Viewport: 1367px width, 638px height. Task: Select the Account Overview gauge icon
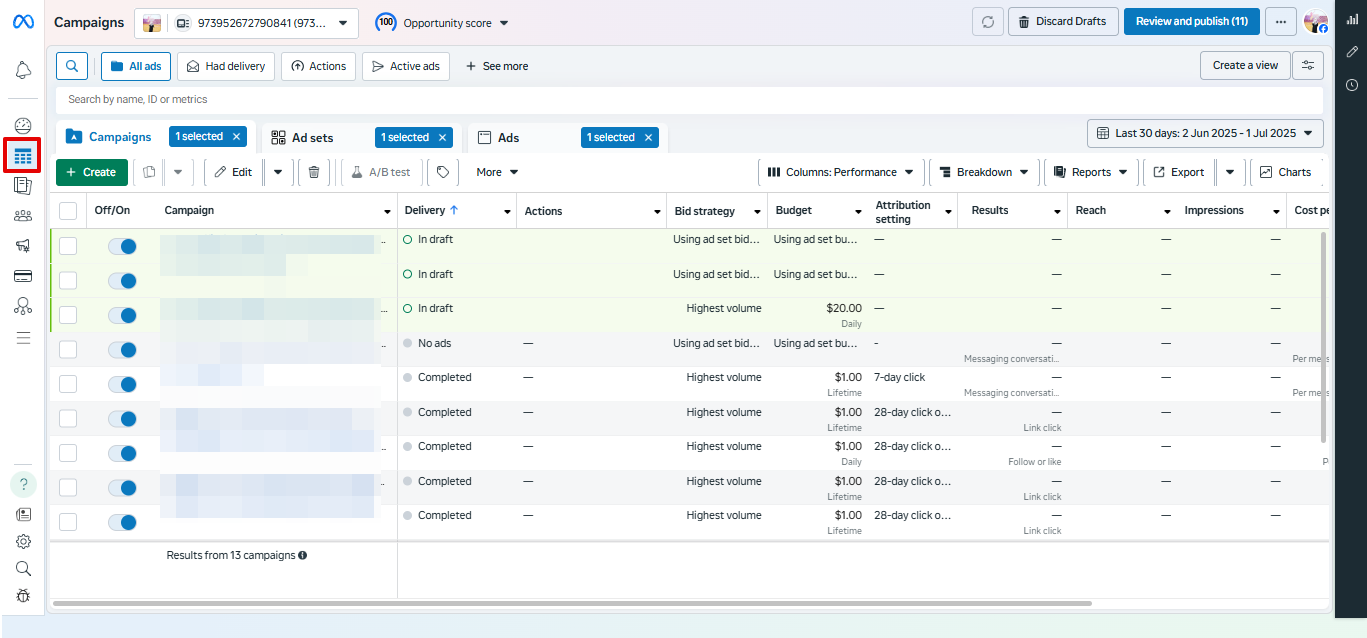click(22, 125)
